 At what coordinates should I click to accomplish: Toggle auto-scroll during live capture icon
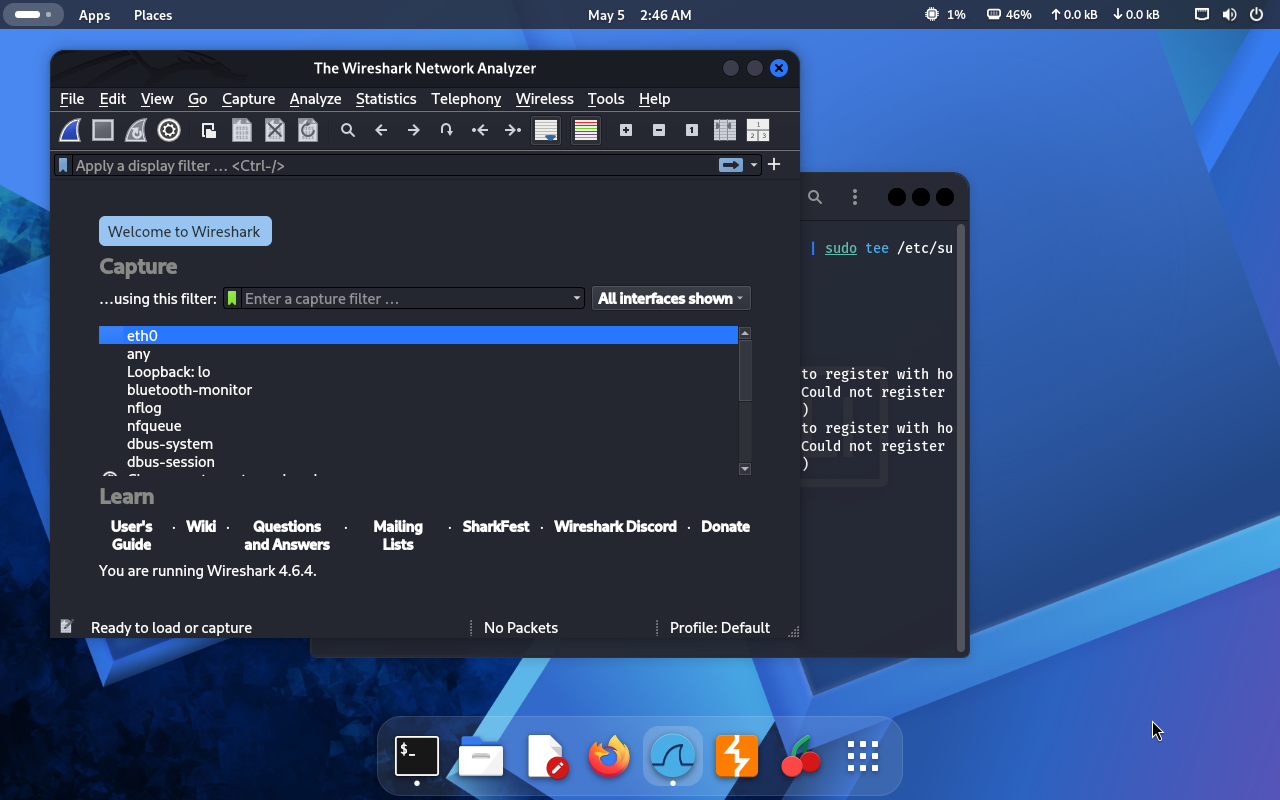(546, 130)
